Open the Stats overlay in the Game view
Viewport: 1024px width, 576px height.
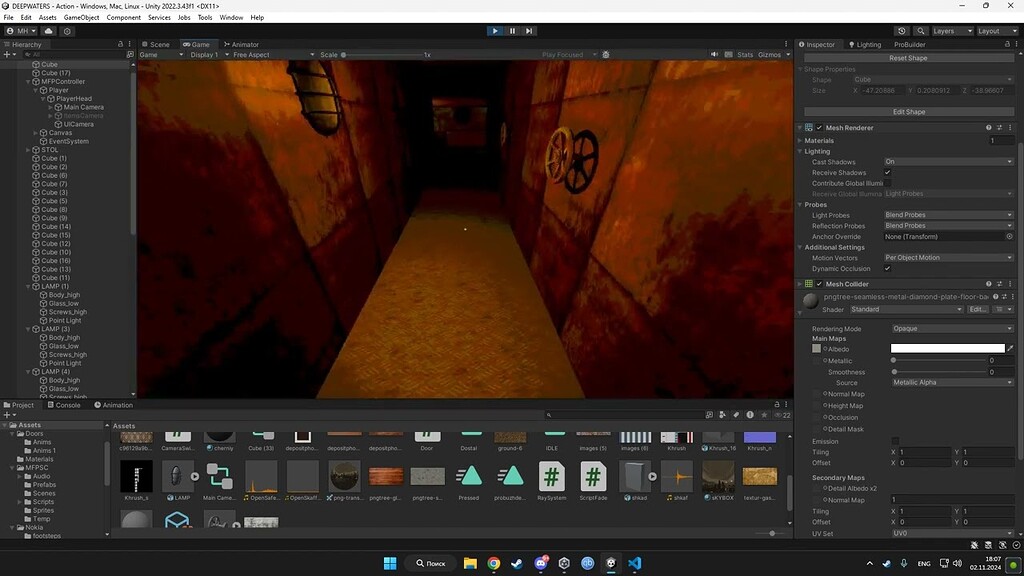pos(747,54)
